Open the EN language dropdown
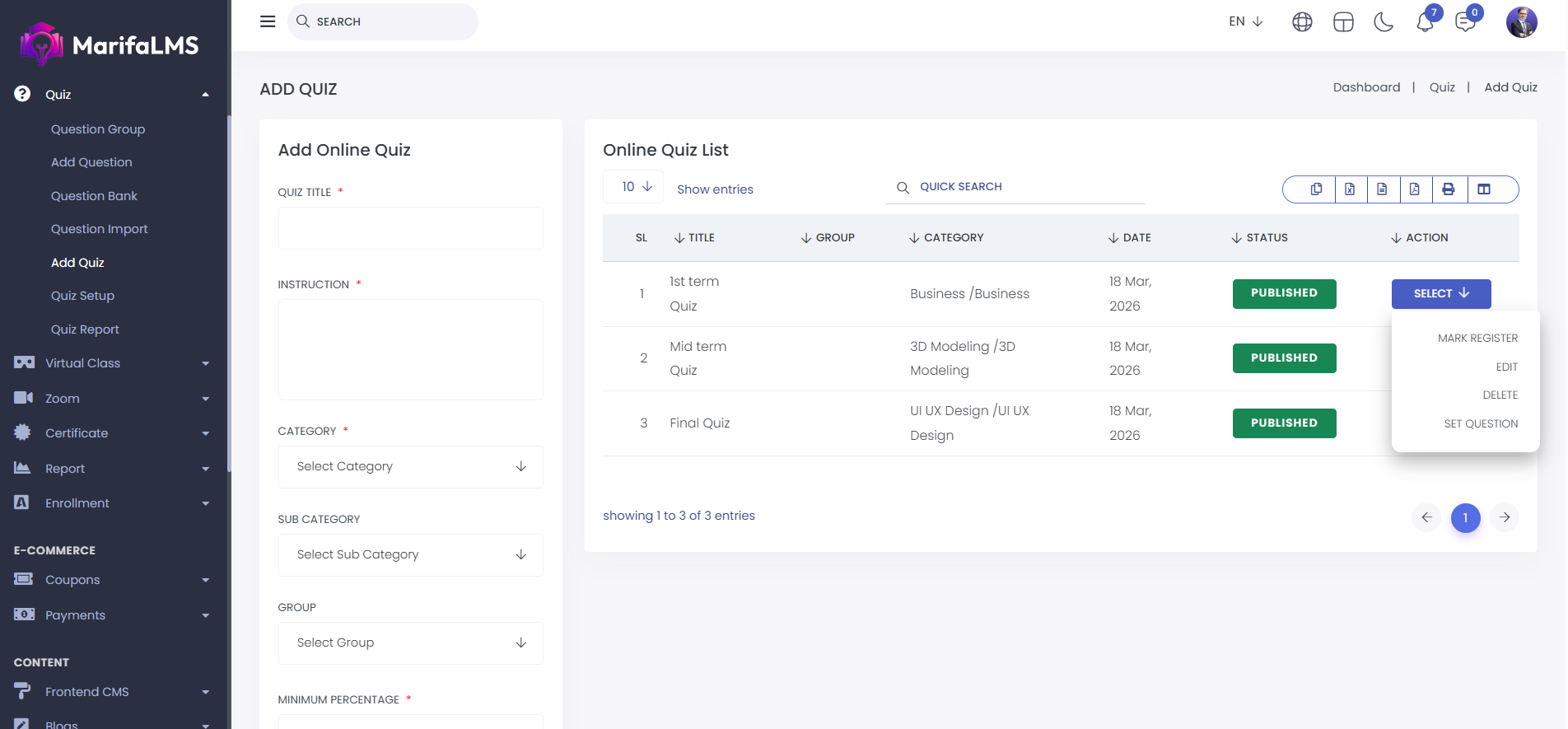1568x729 pixels. click(x=1245, y=21)
